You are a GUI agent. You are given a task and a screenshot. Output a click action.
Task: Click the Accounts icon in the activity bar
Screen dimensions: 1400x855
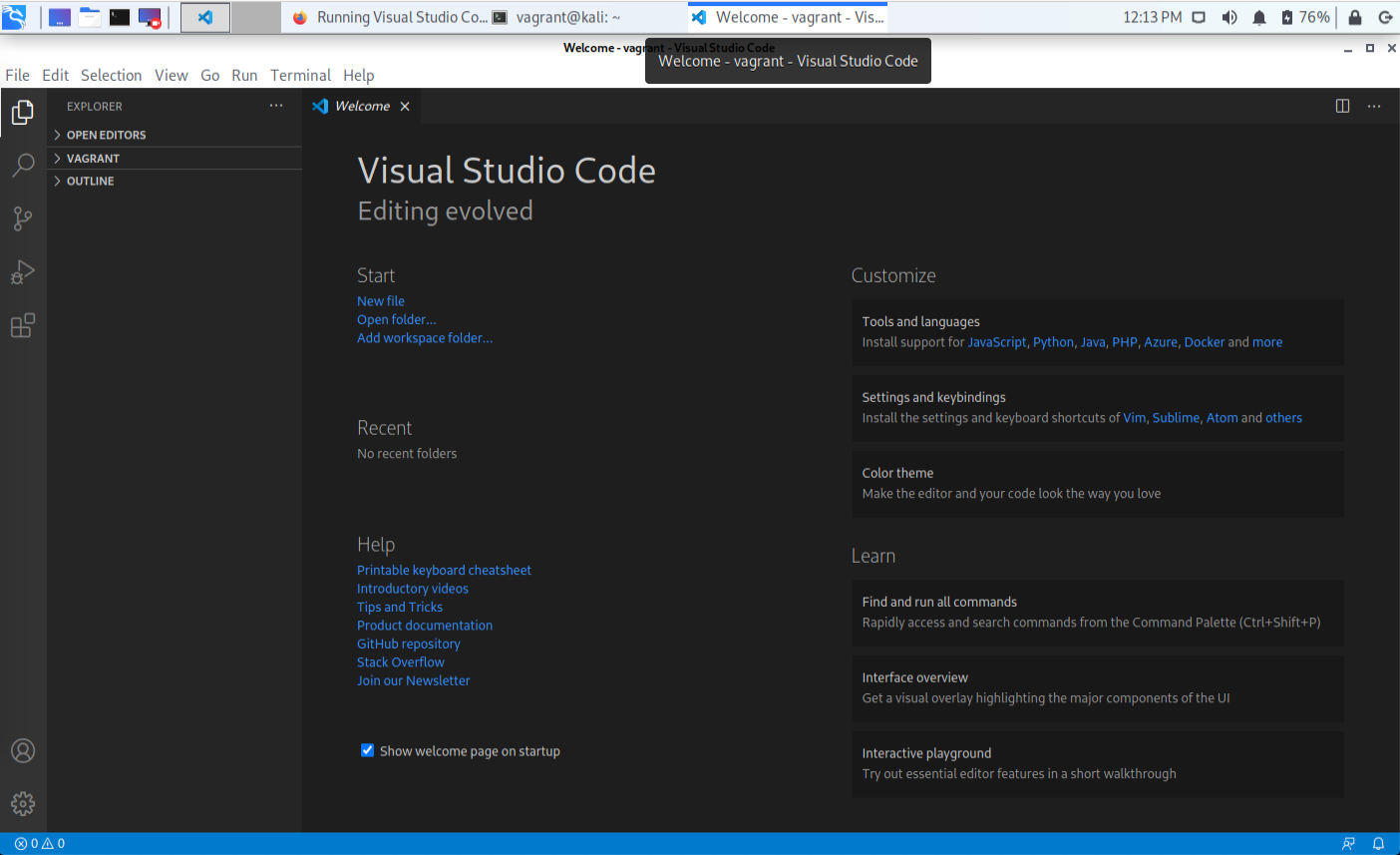tap(22, 750)
